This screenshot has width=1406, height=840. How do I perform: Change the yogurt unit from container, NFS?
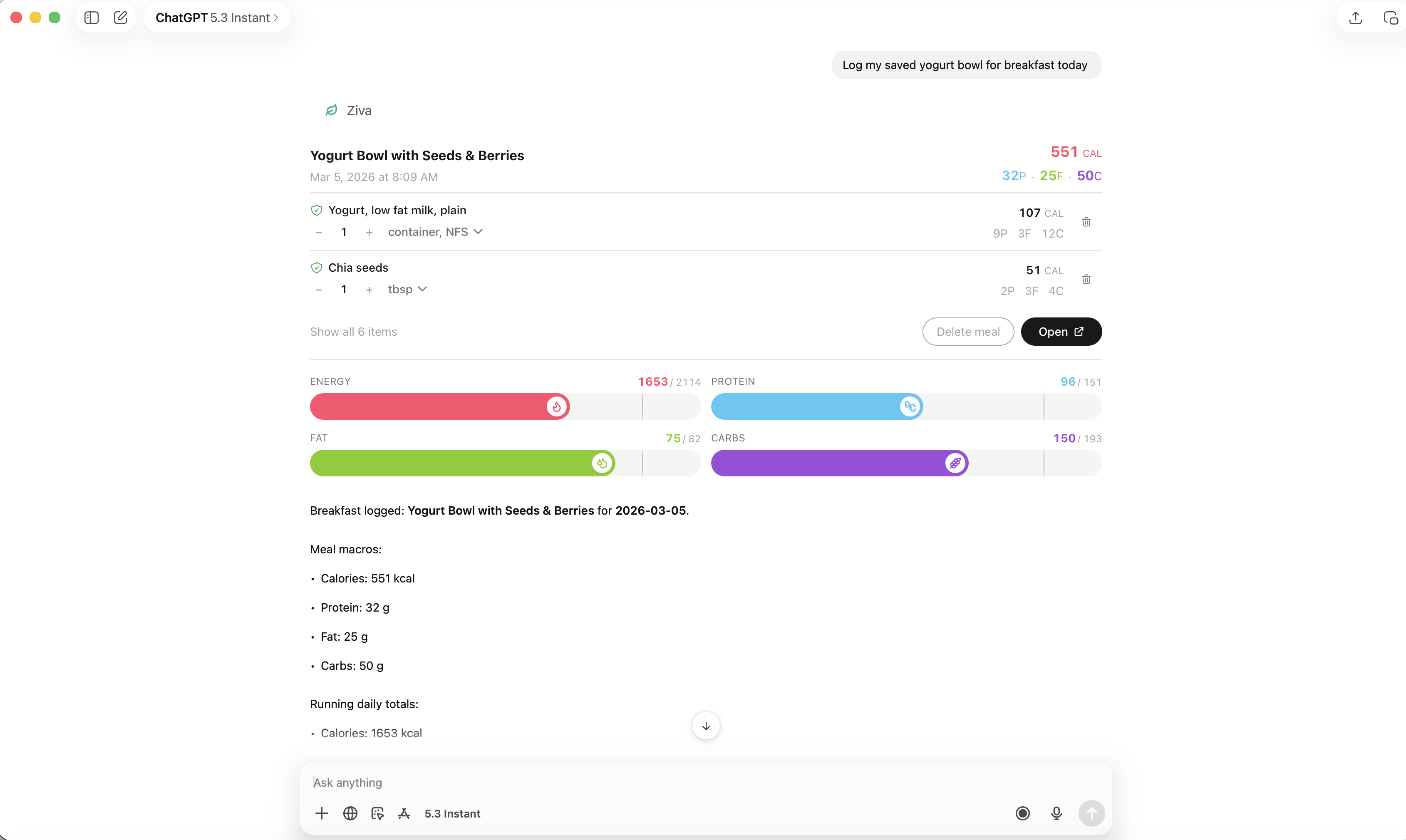(435, 231)
